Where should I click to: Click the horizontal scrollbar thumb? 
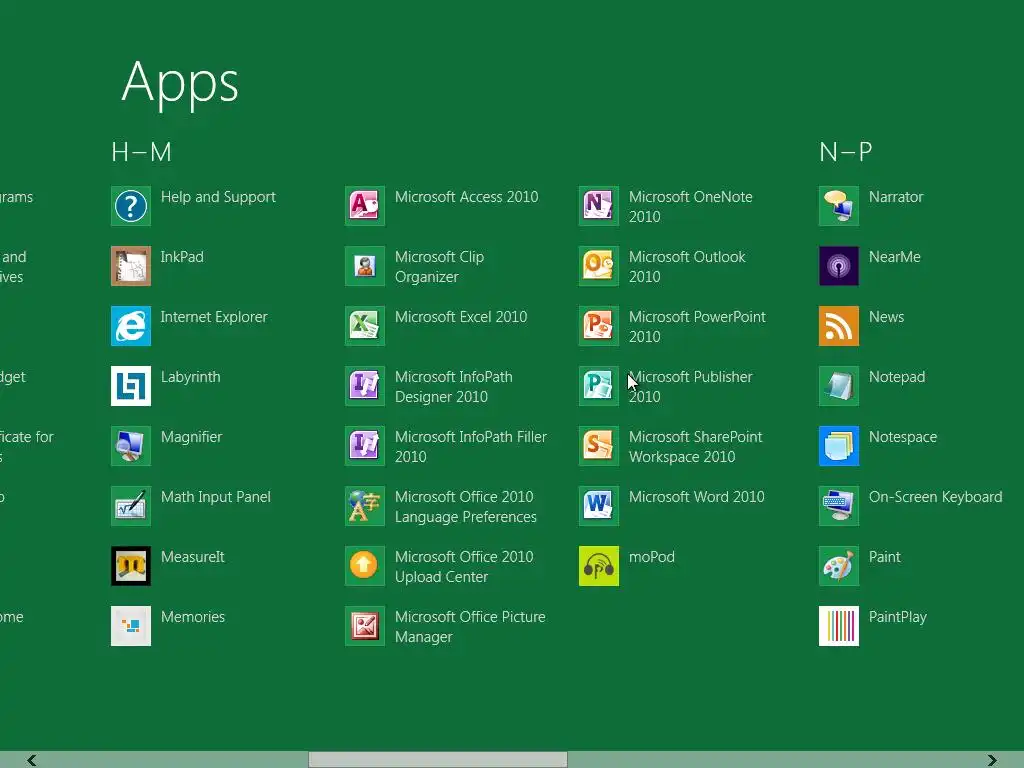[x=438, y=760]
